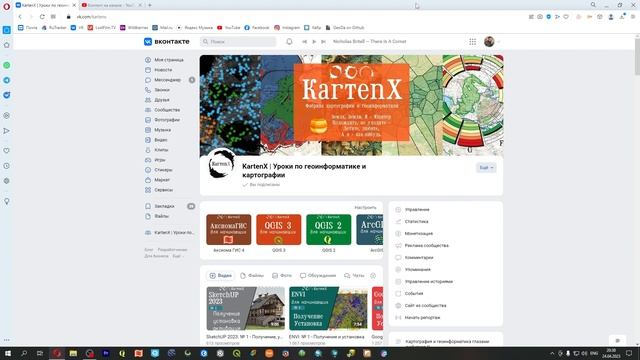Open the VK notifications bell
Viewport: 640px width, 360px height.
coord(289,42)
